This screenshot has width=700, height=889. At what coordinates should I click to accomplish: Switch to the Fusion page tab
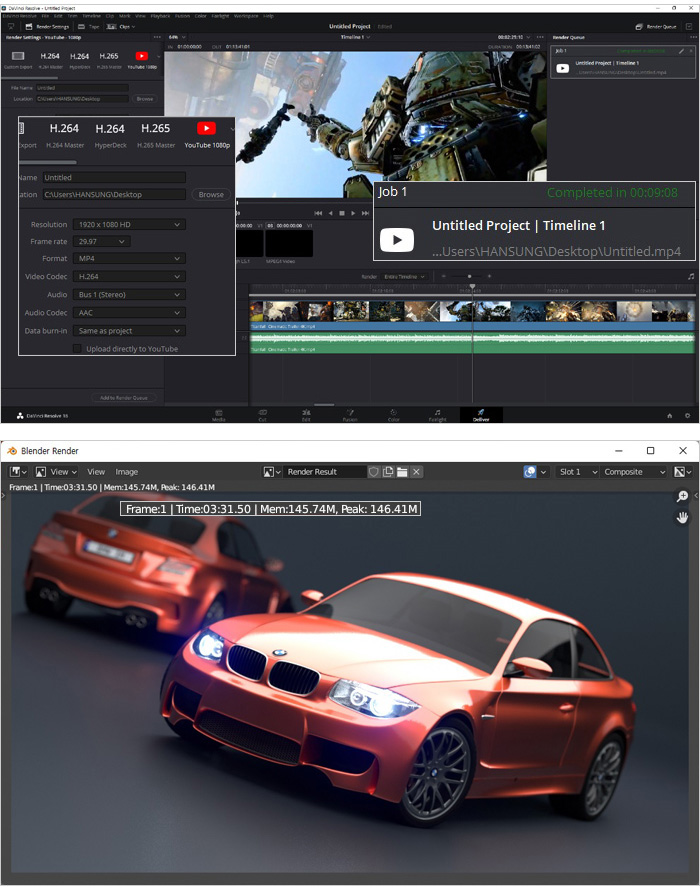[350, 415]
